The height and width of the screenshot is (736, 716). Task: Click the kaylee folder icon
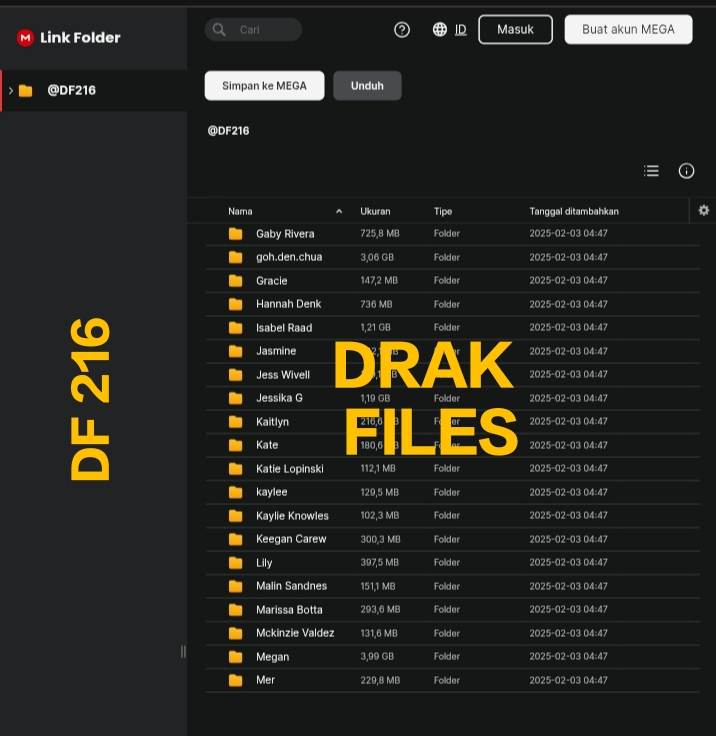tap(235, 492)
